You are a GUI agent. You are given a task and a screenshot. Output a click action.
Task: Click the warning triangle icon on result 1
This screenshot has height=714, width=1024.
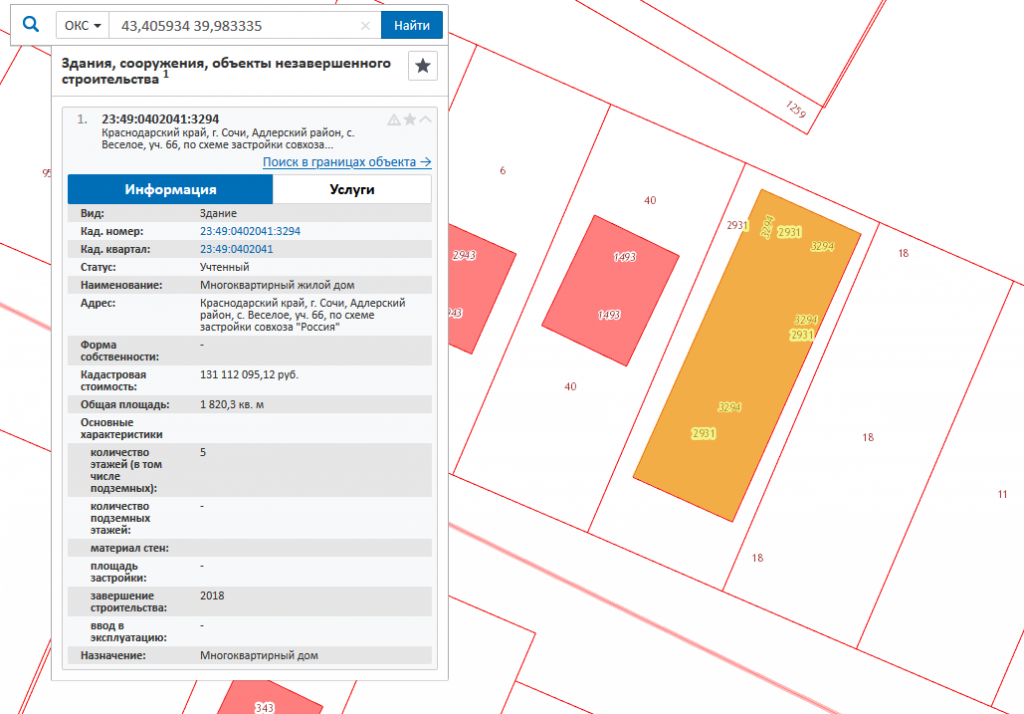click(394, 120)
